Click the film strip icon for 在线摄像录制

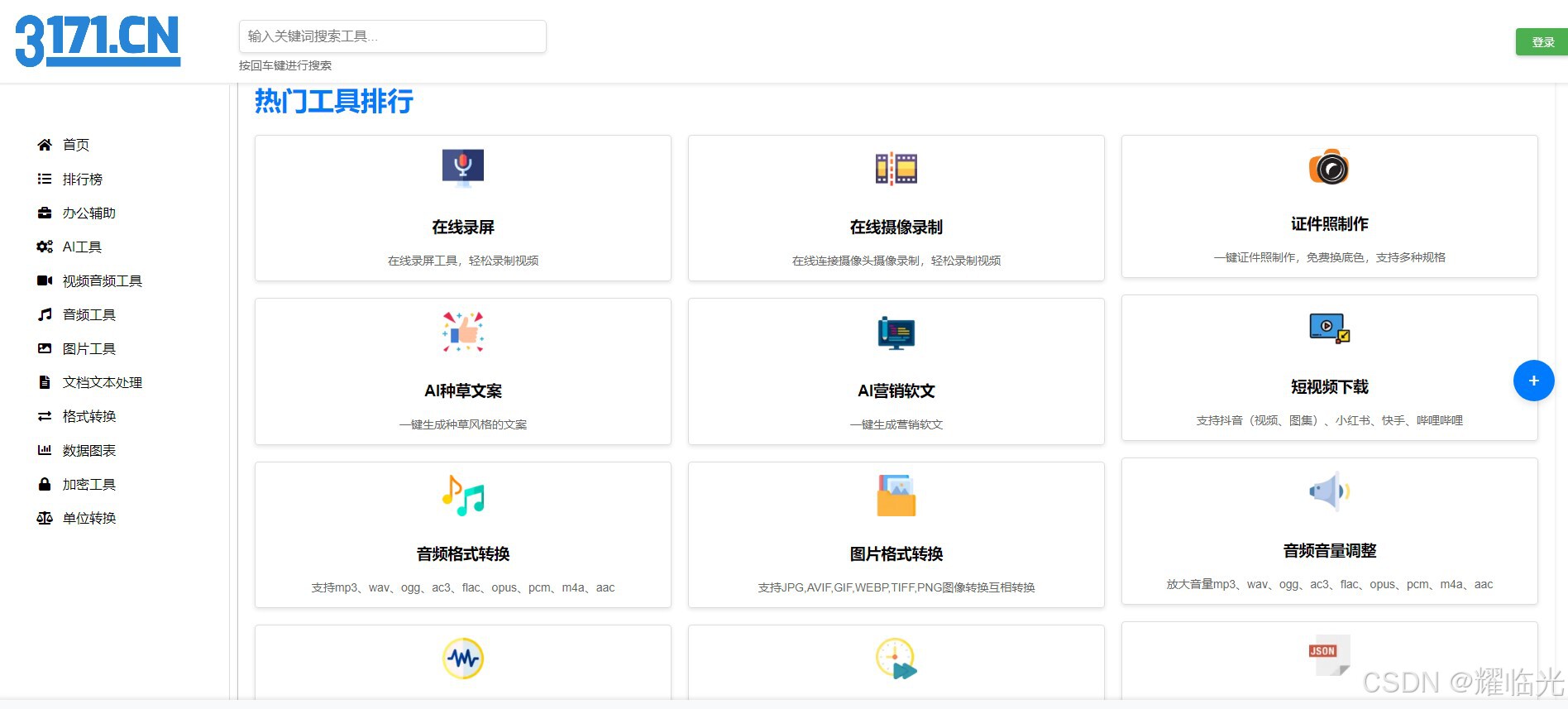click(896, 168)
